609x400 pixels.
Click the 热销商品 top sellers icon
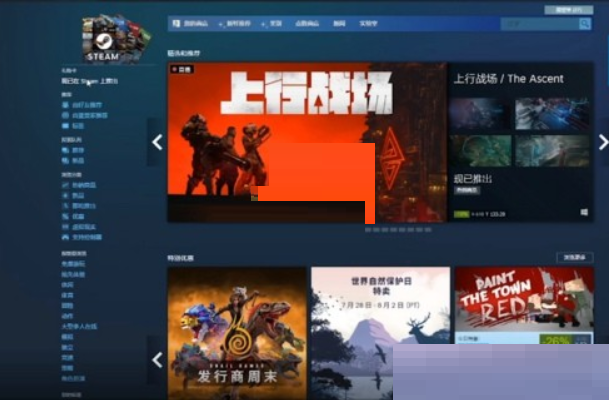point(65,185)
